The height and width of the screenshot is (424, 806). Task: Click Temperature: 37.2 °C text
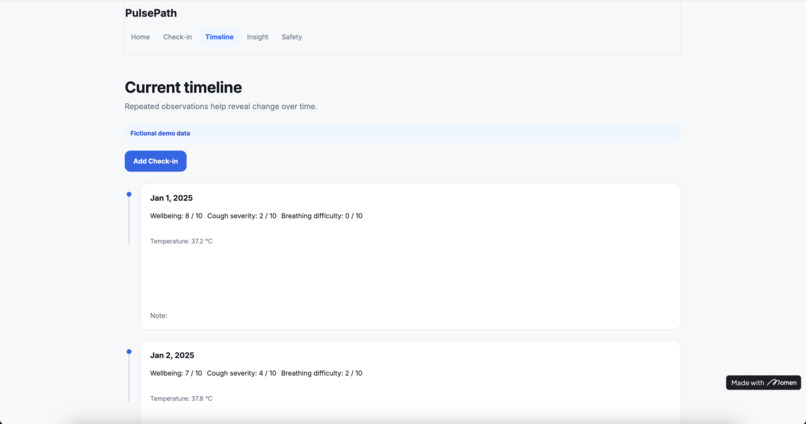[181, 241]
